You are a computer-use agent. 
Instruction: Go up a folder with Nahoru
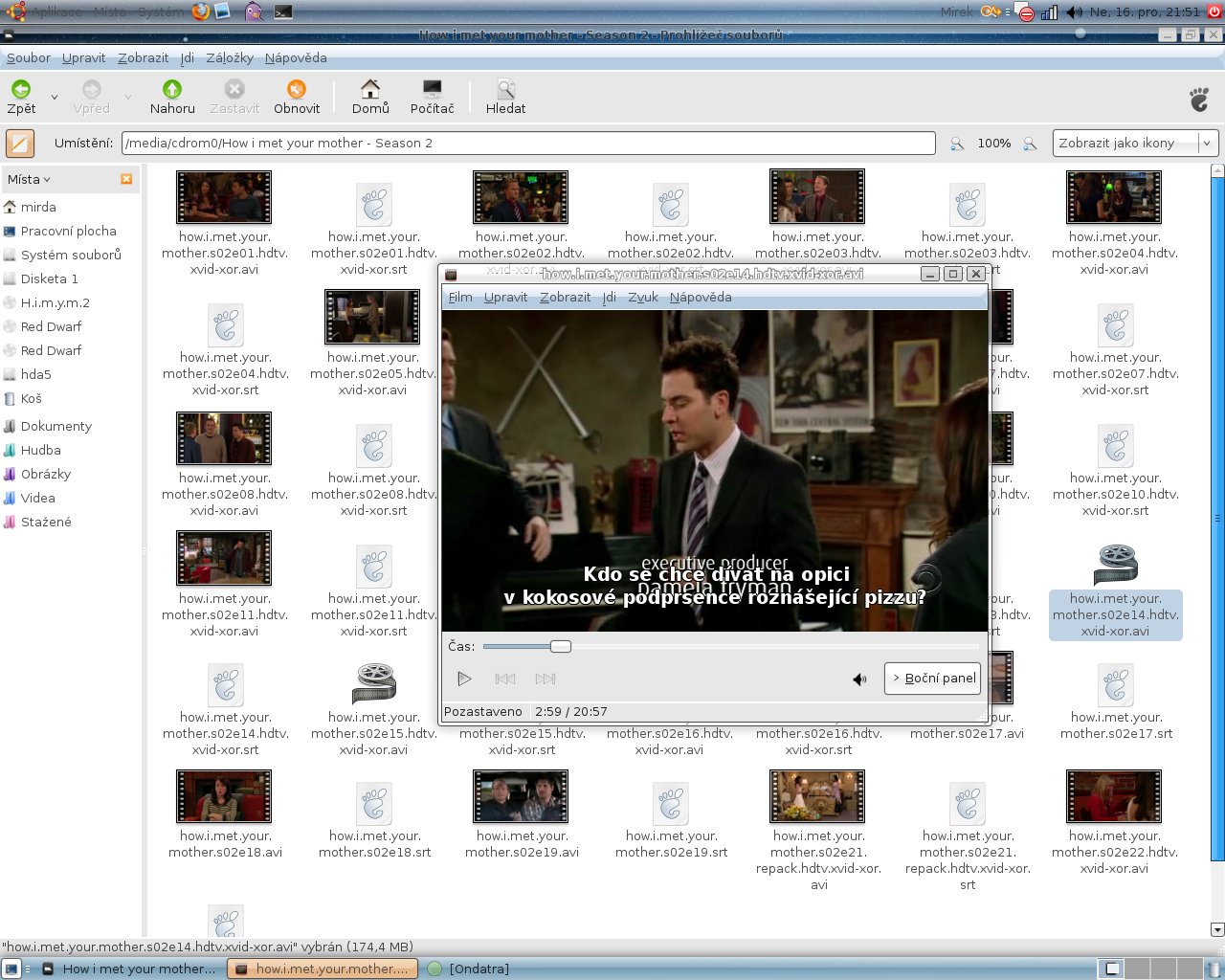[x=172, y=98]
